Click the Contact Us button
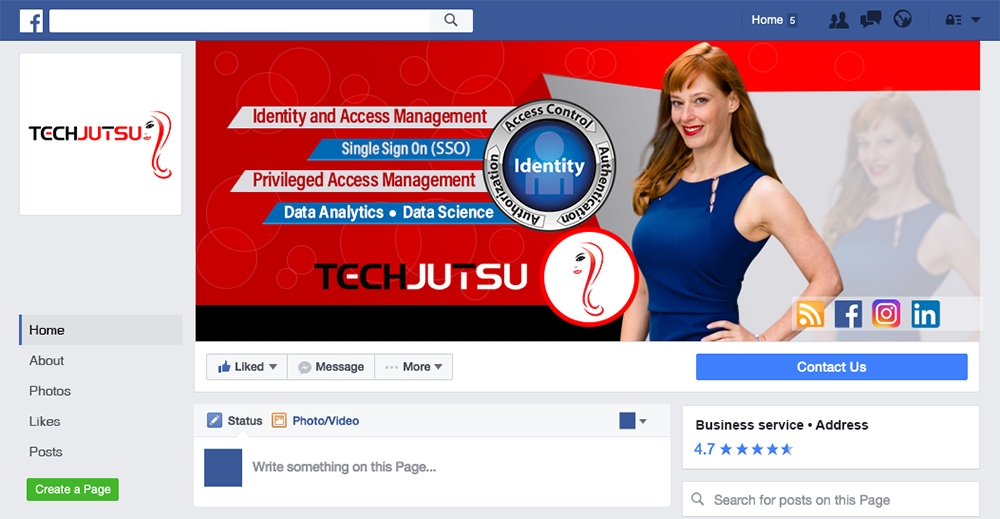1000x519 pixels. [x=832, y=367]
